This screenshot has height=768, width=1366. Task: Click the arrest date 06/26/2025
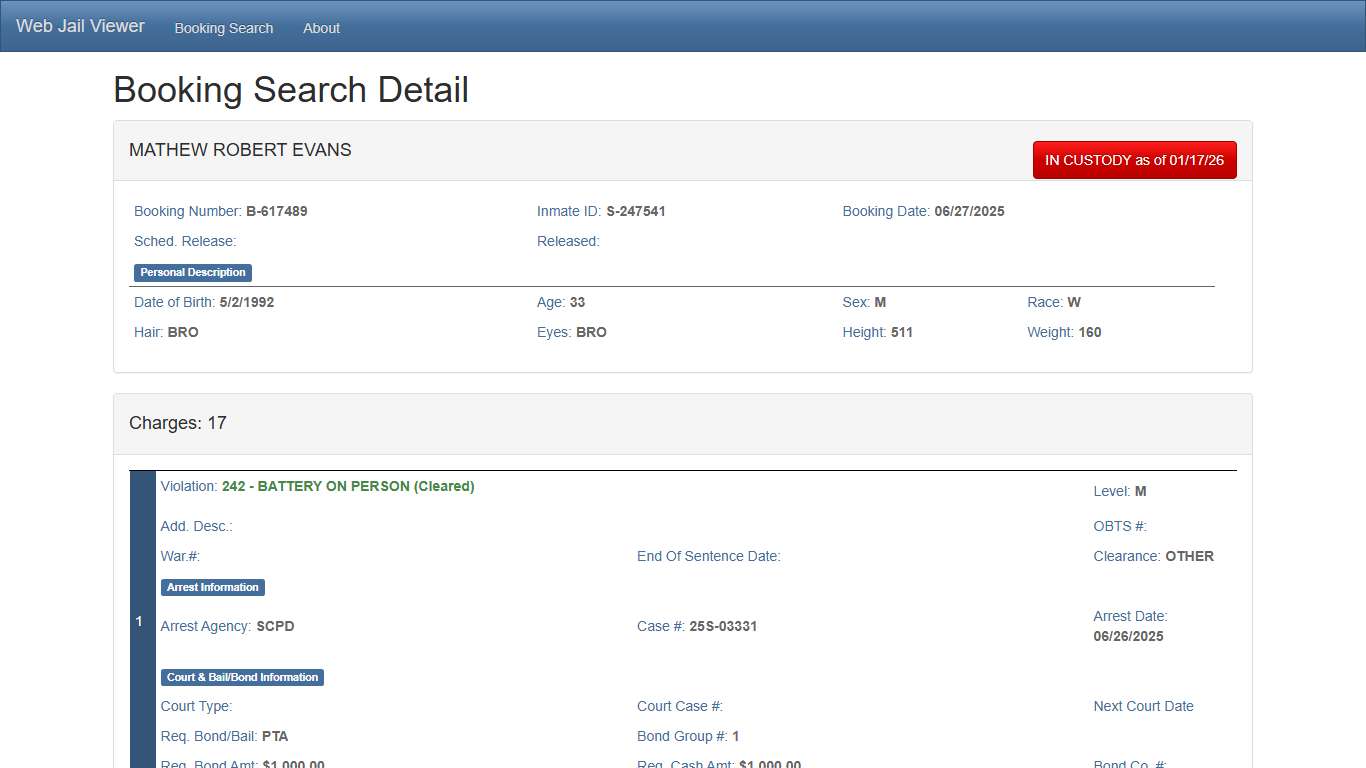[x=1128, y=636]
